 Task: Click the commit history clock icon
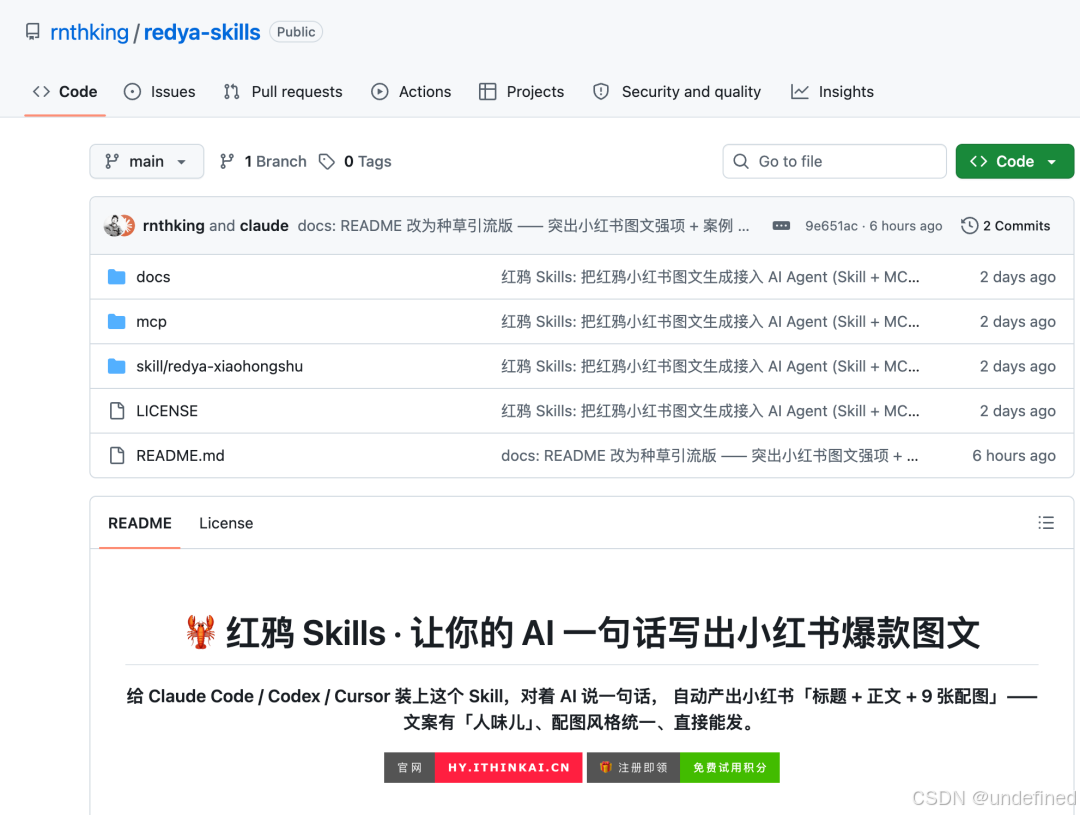click(969, 225)
